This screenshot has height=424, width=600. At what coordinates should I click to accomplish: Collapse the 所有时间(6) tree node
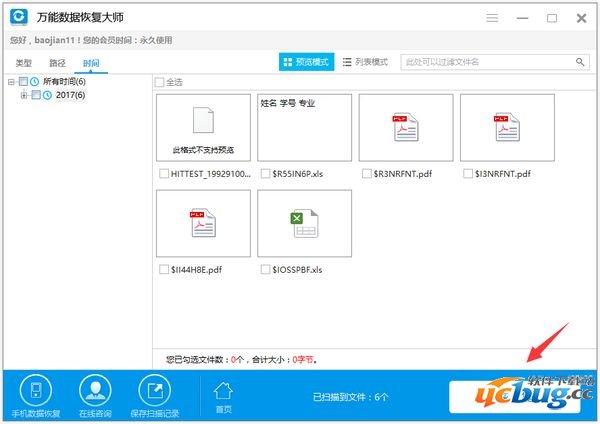pyautogui.click(x=11, y=82)
